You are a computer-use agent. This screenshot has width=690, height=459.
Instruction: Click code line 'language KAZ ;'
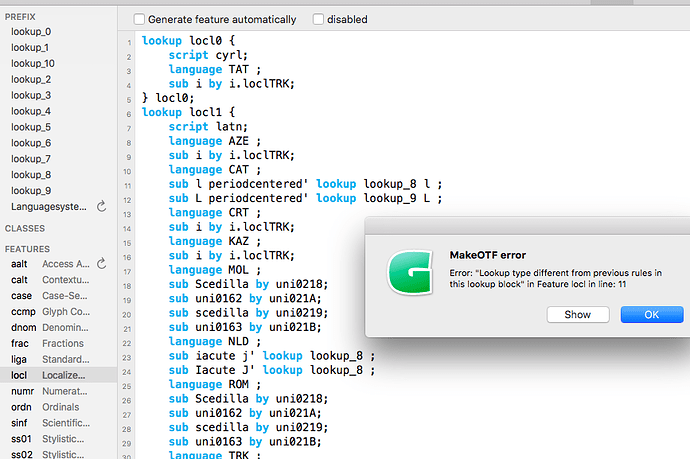215,241
